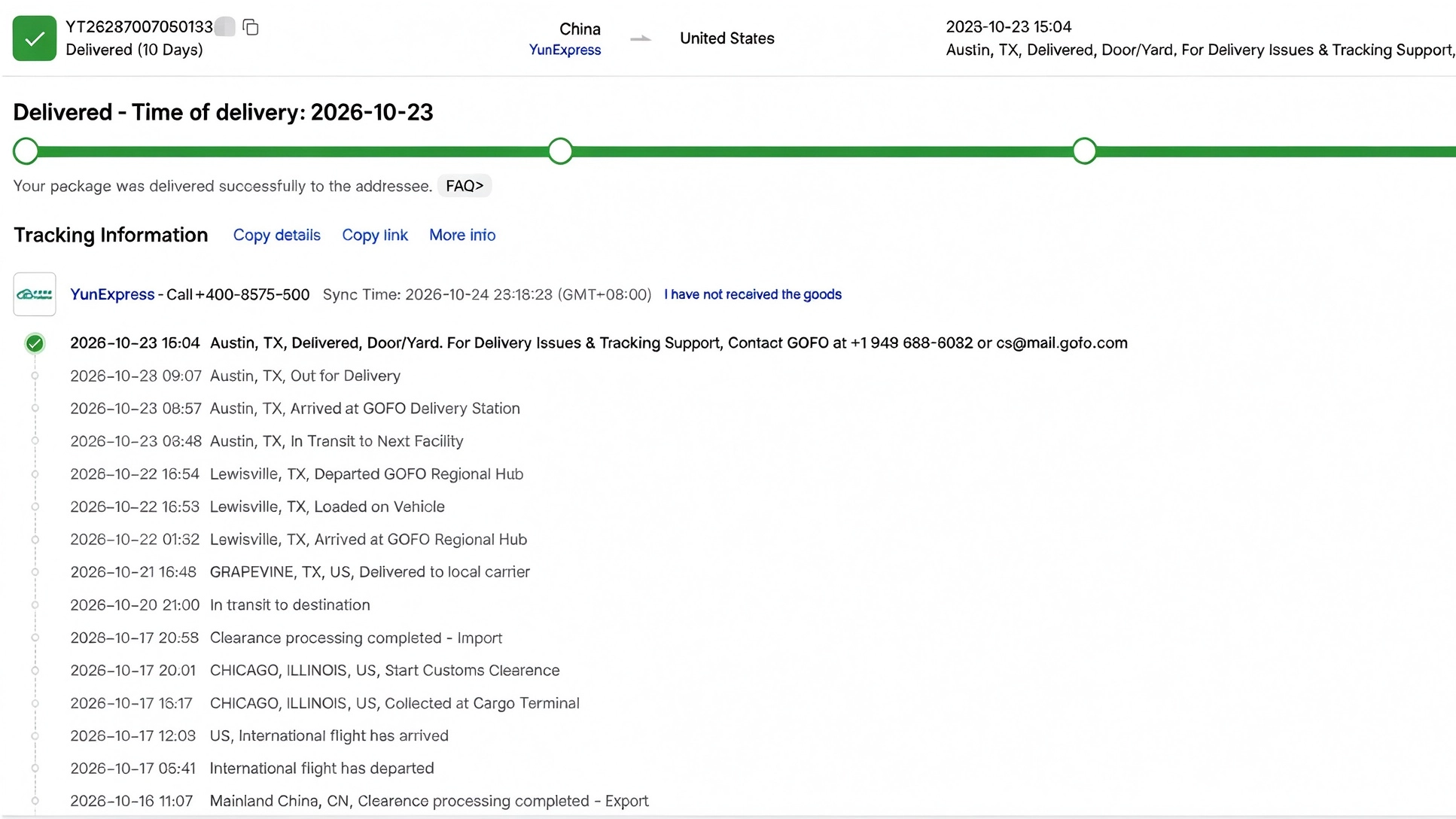
Task: Click the 'Delivered - Time of delivery' heading
Action: (223, 113)
